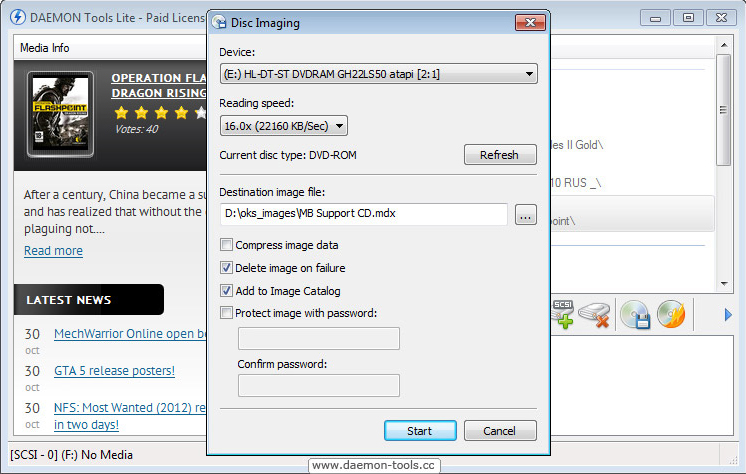Start the disc imaging process
The image size is (746, 474).
click(x=420, y=431)
